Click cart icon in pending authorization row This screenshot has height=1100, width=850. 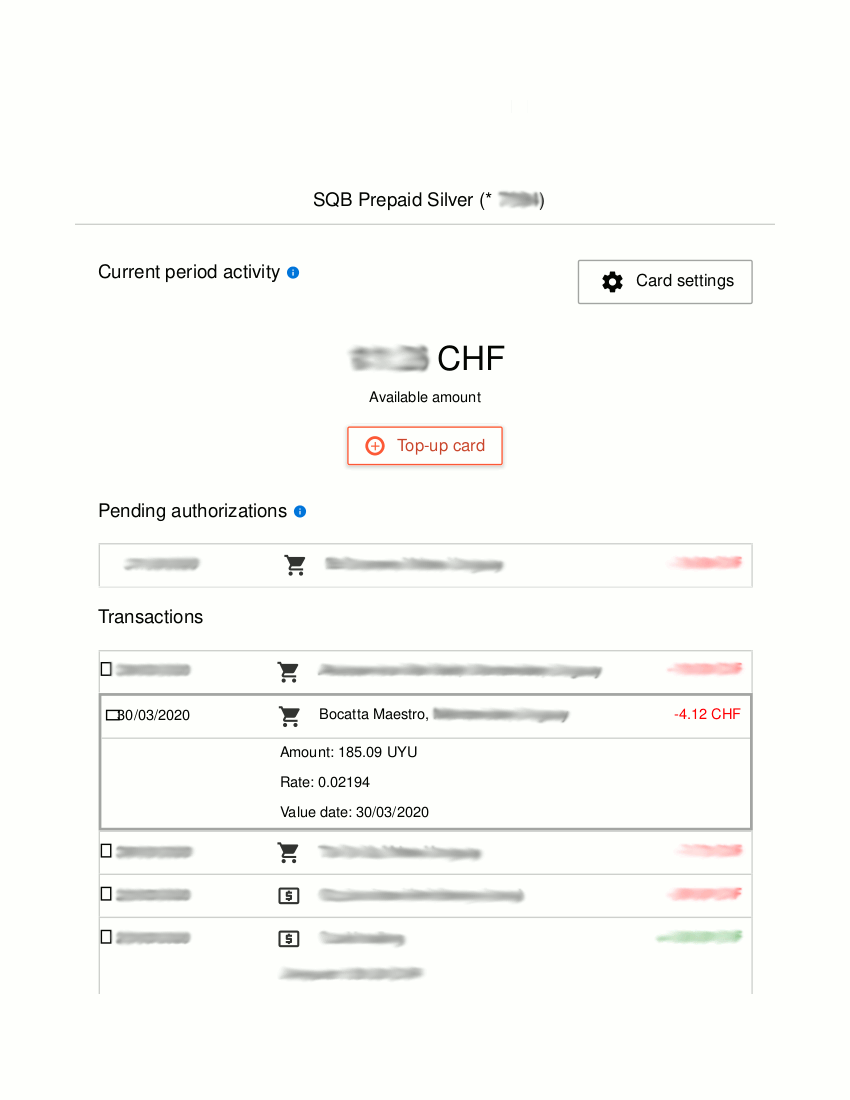pos(295,565)
